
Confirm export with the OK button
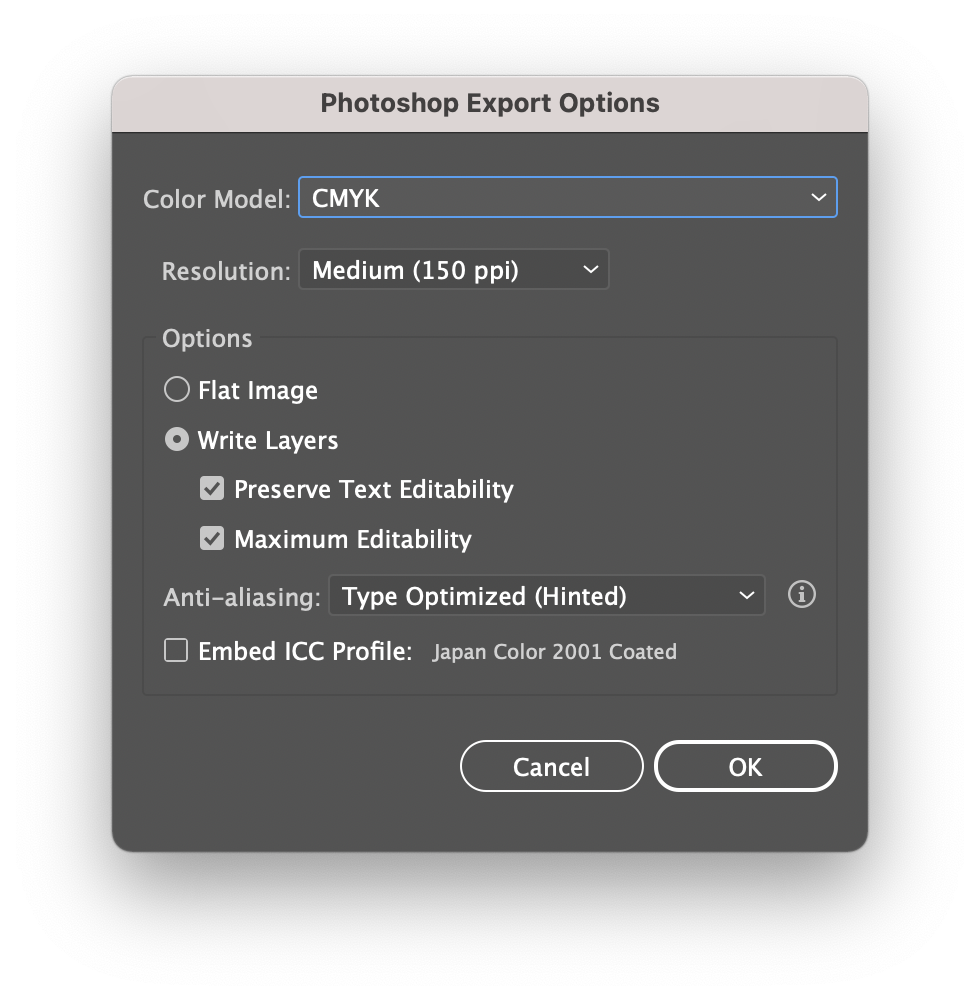745,766
